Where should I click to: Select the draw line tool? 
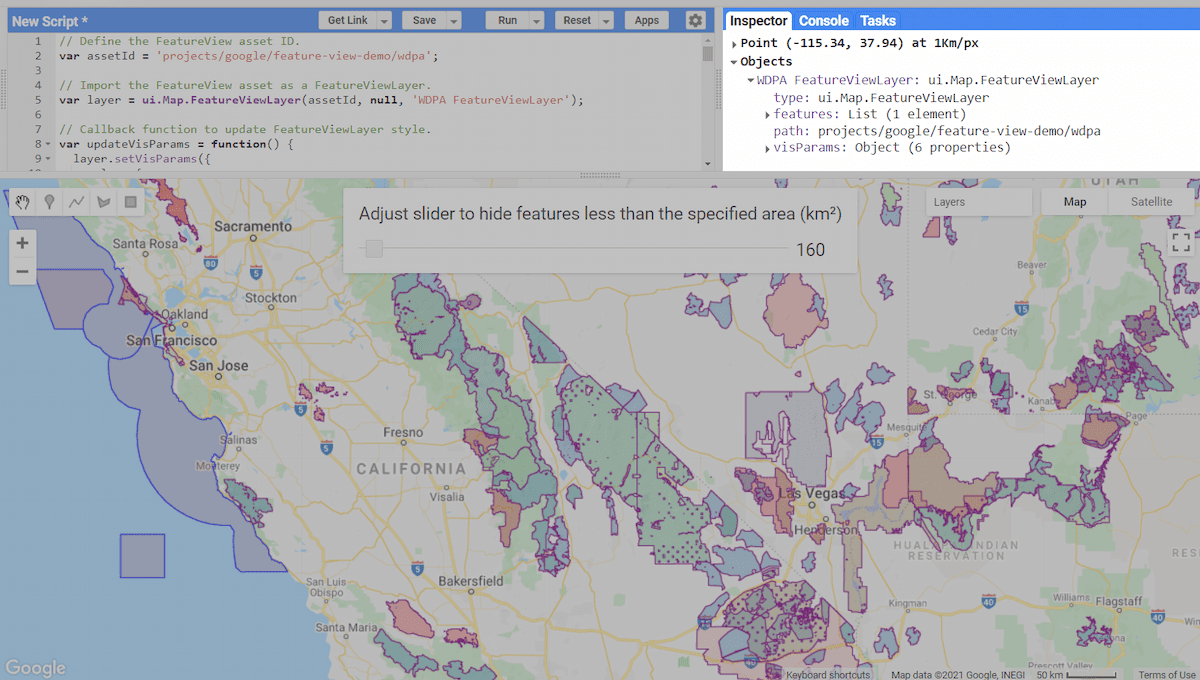(76, 202)
